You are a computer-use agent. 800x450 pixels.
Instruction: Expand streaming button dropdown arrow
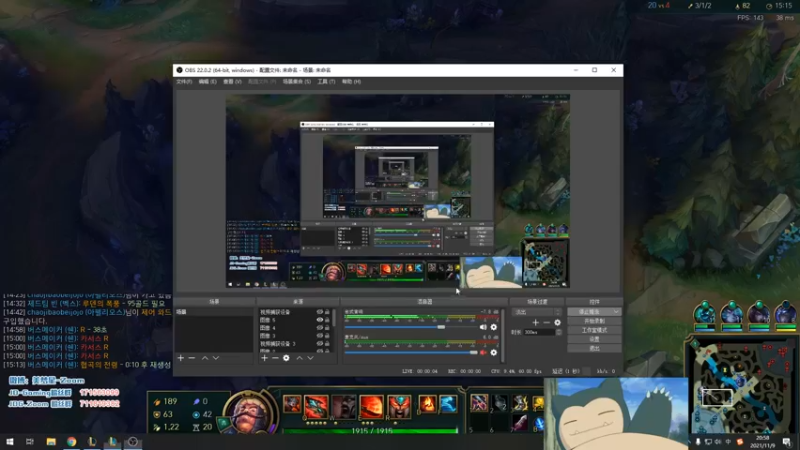point(616,312)
